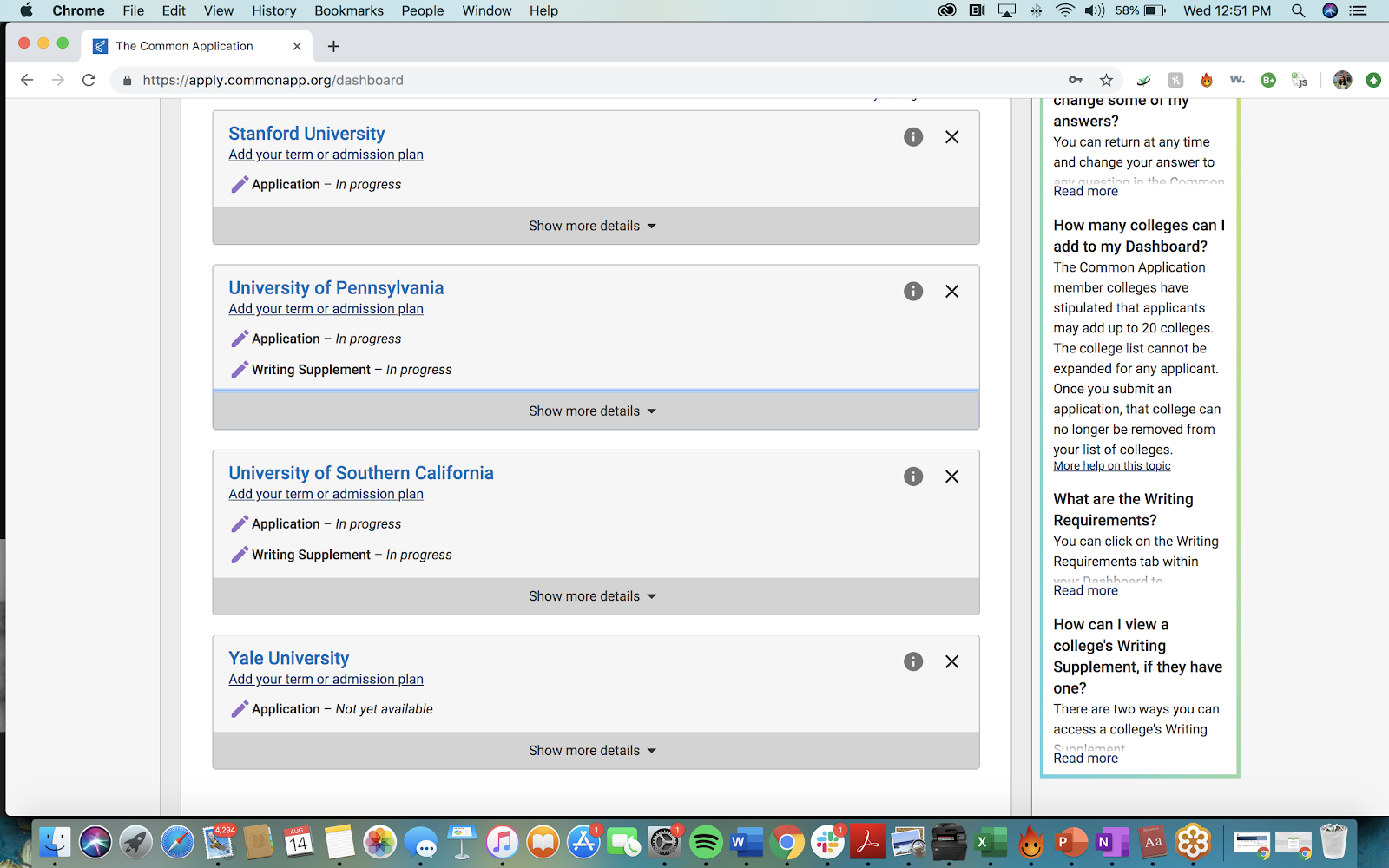This screenshot has height=868, width=1389.
Task: Go back to the previous page
Action: pyautogui.click(x=27, y=80)
